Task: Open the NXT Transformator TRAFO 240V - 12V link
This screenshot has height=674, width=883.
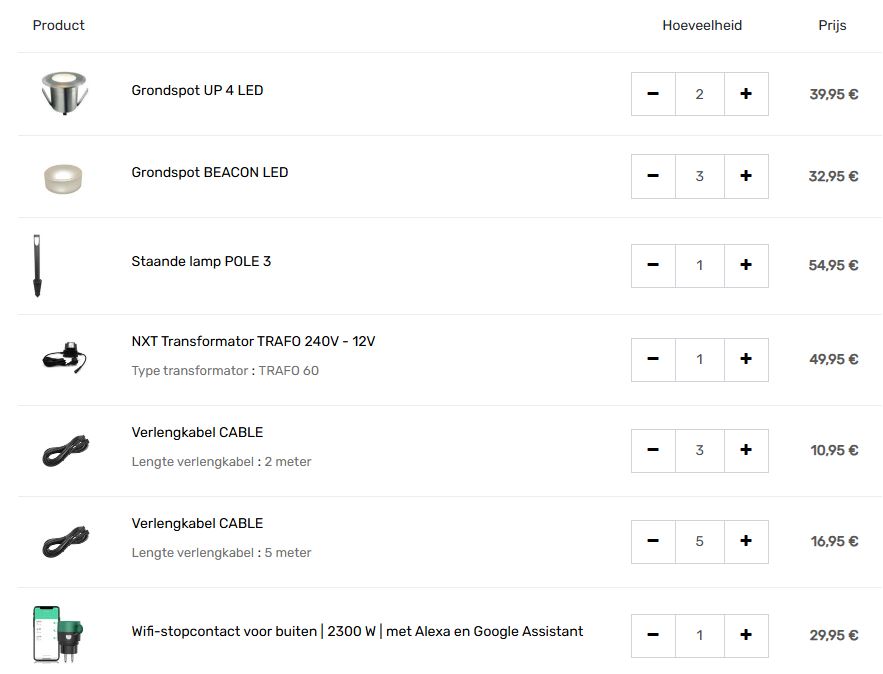Action: [253, 342]
